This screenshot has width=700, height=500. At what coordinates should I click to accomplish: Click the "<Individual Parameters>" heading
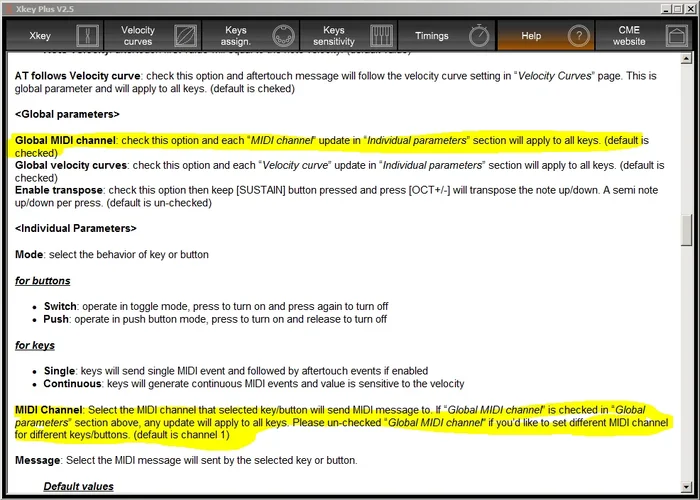76,229
